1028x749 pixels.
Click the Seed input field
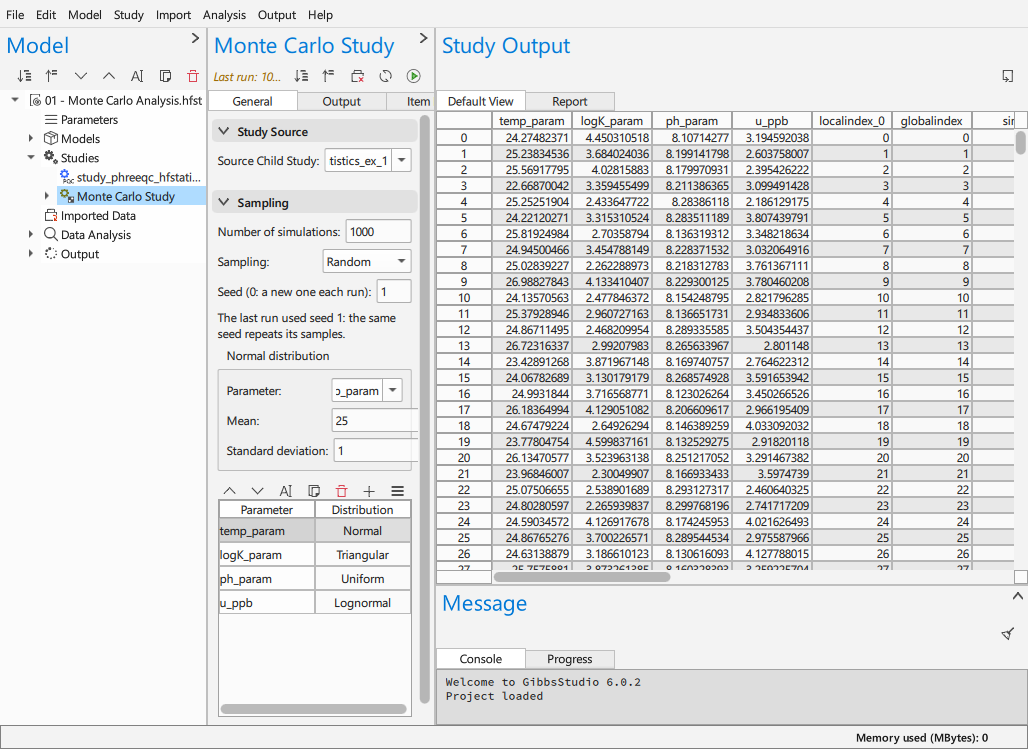point(394,292)
